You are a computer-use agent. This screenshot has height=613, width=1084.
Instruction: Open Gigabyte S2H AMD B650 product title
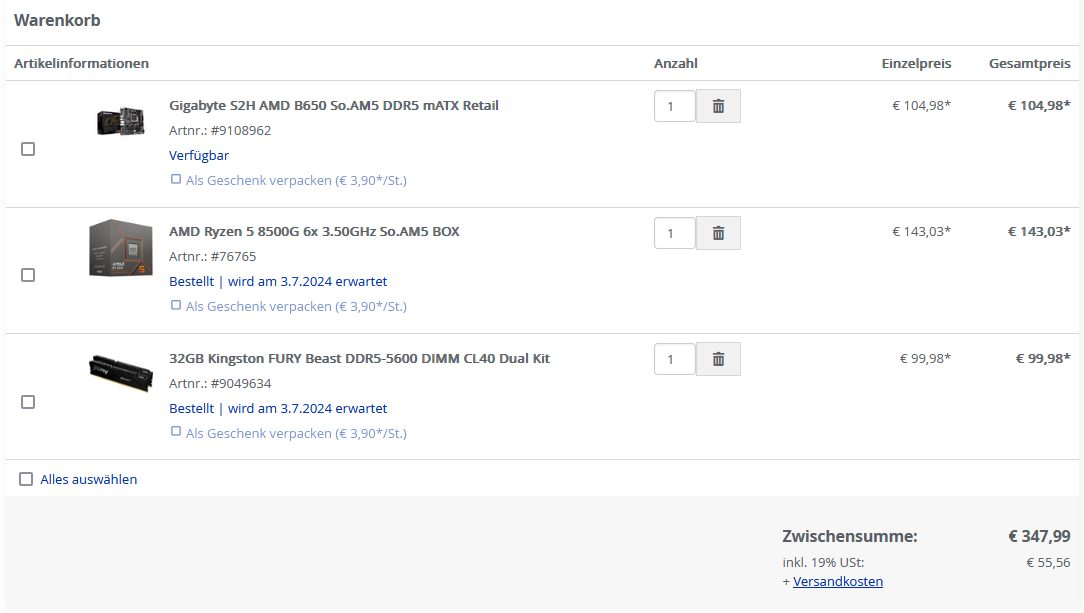point(334,105)
